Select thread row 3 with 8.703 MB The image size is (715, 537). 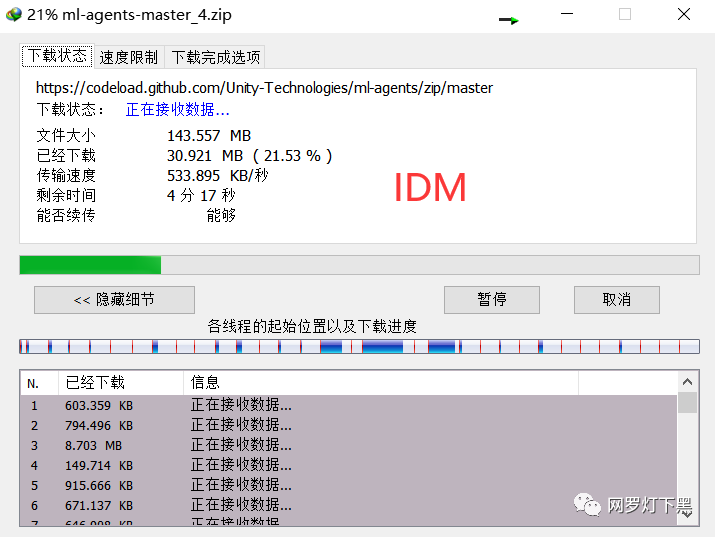point(349,445)
